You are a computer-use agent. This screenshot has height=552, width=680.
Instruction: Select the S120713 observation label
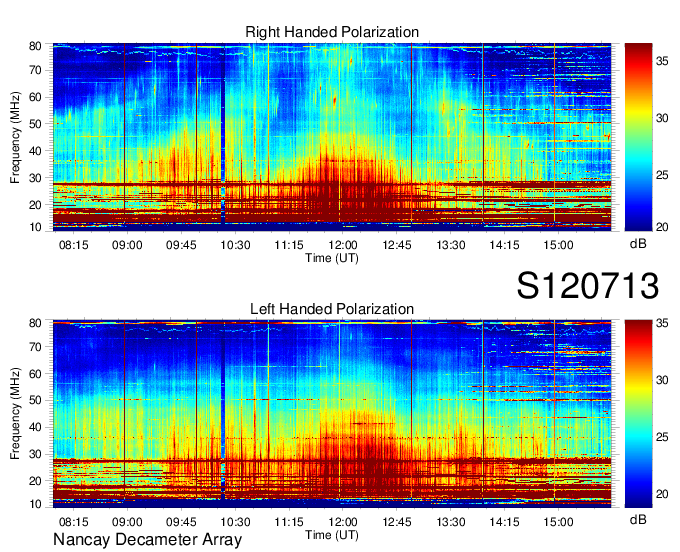[x=588, y=286]
